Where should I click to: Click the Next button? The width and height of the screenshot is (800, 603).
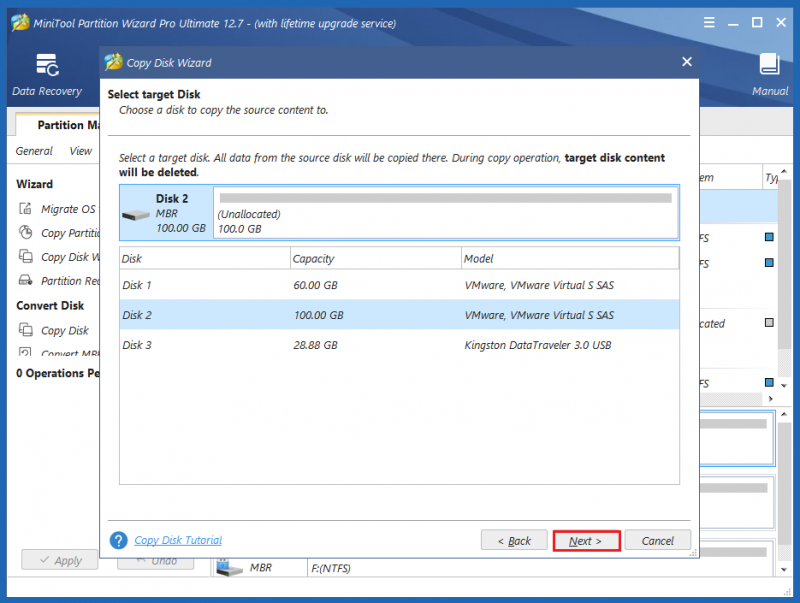click(586, 541)
